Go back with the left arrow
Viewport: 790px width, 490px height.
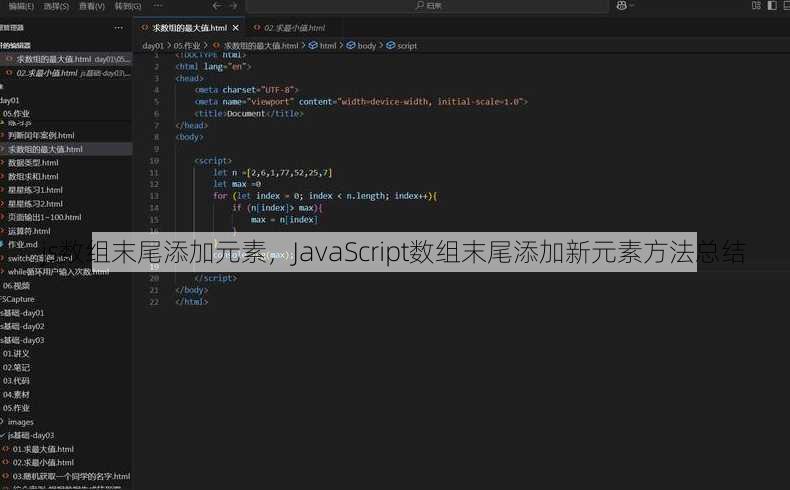click(x=217, y=6)
